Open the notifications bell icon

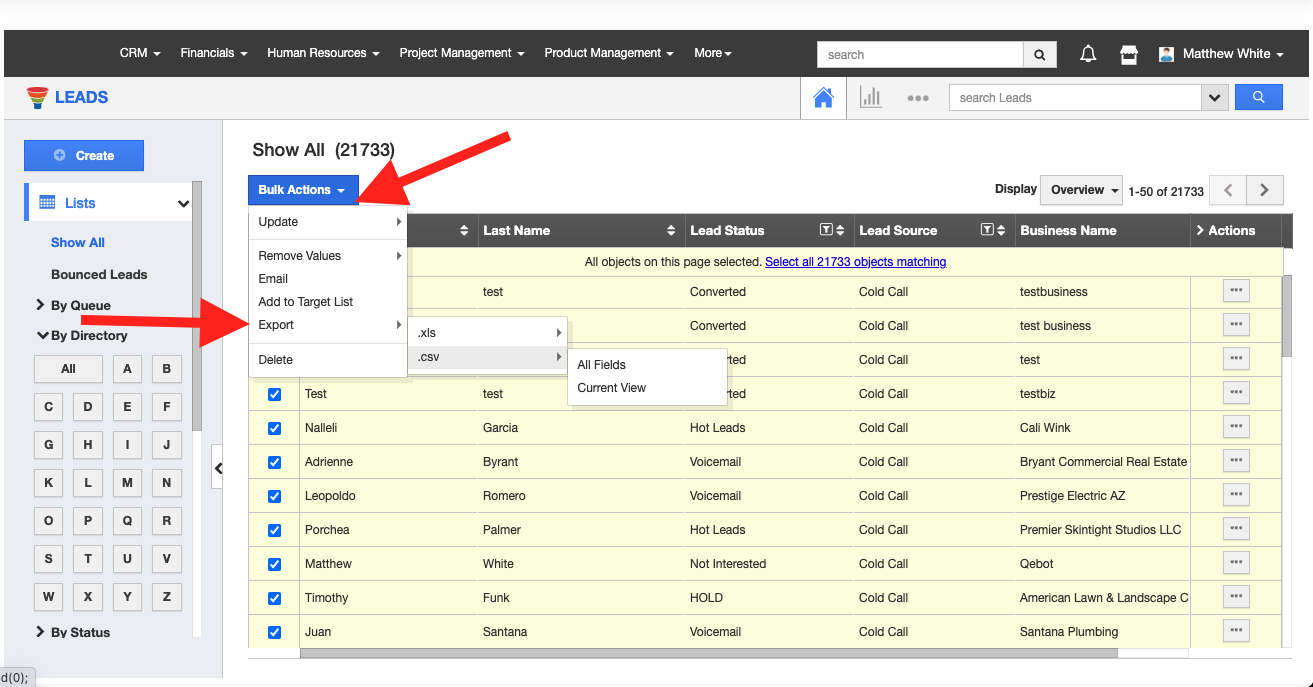coord(1088,54)
